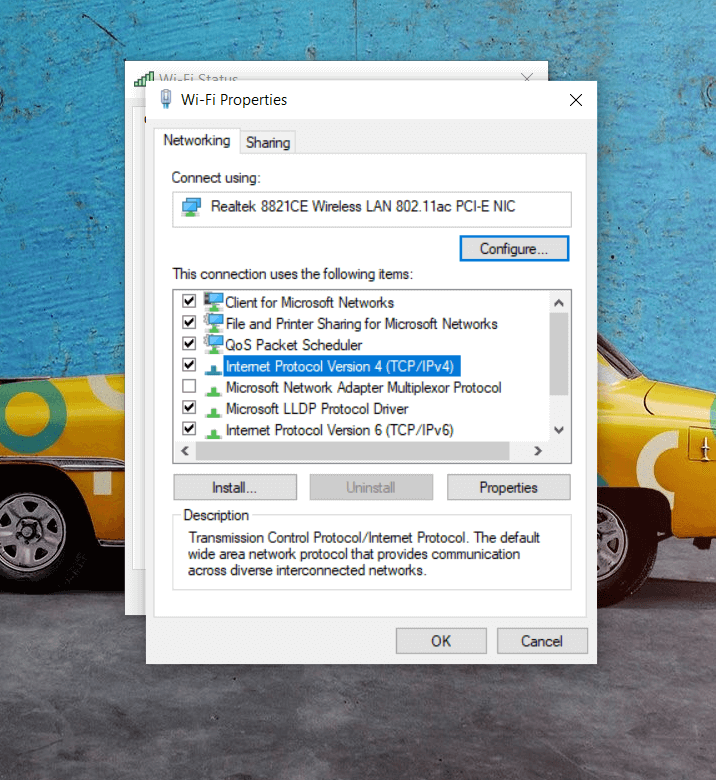Screen dimensions: 716x780
Task: Click the File and Printer Sharing icon
Action: click(213, 323)
